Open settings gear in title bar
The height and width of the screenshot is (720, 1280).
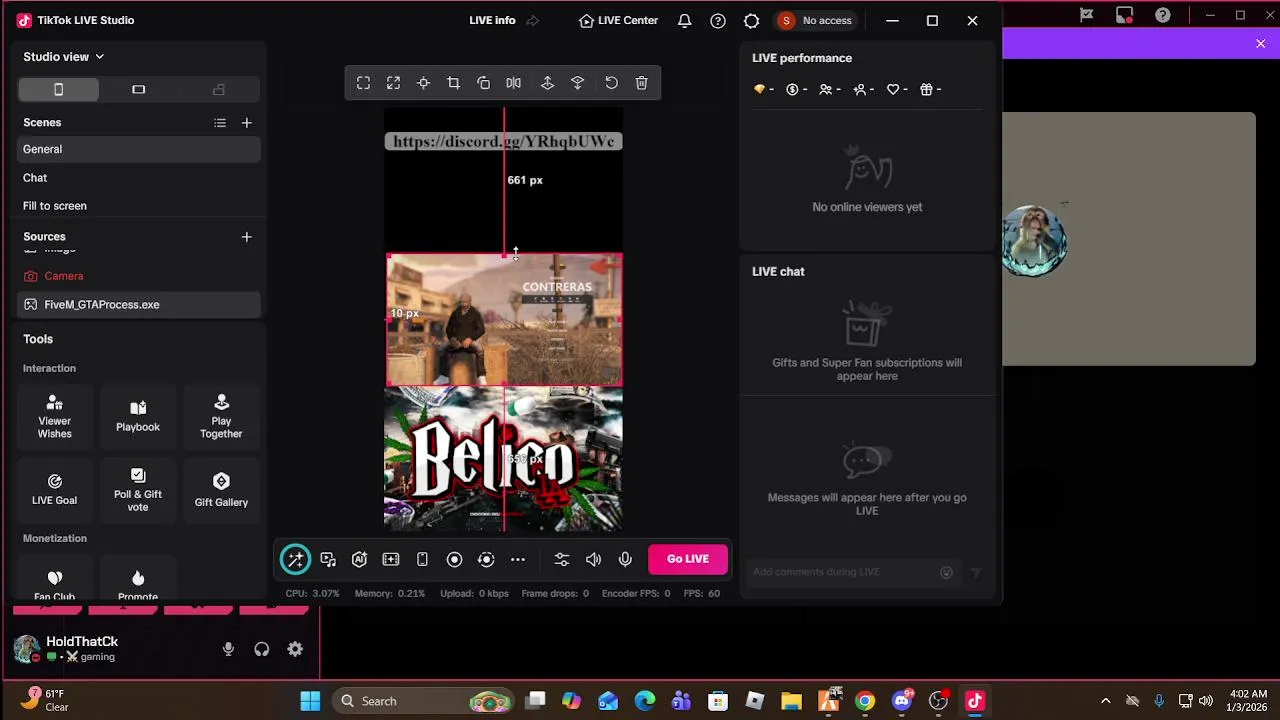point(752,20)
